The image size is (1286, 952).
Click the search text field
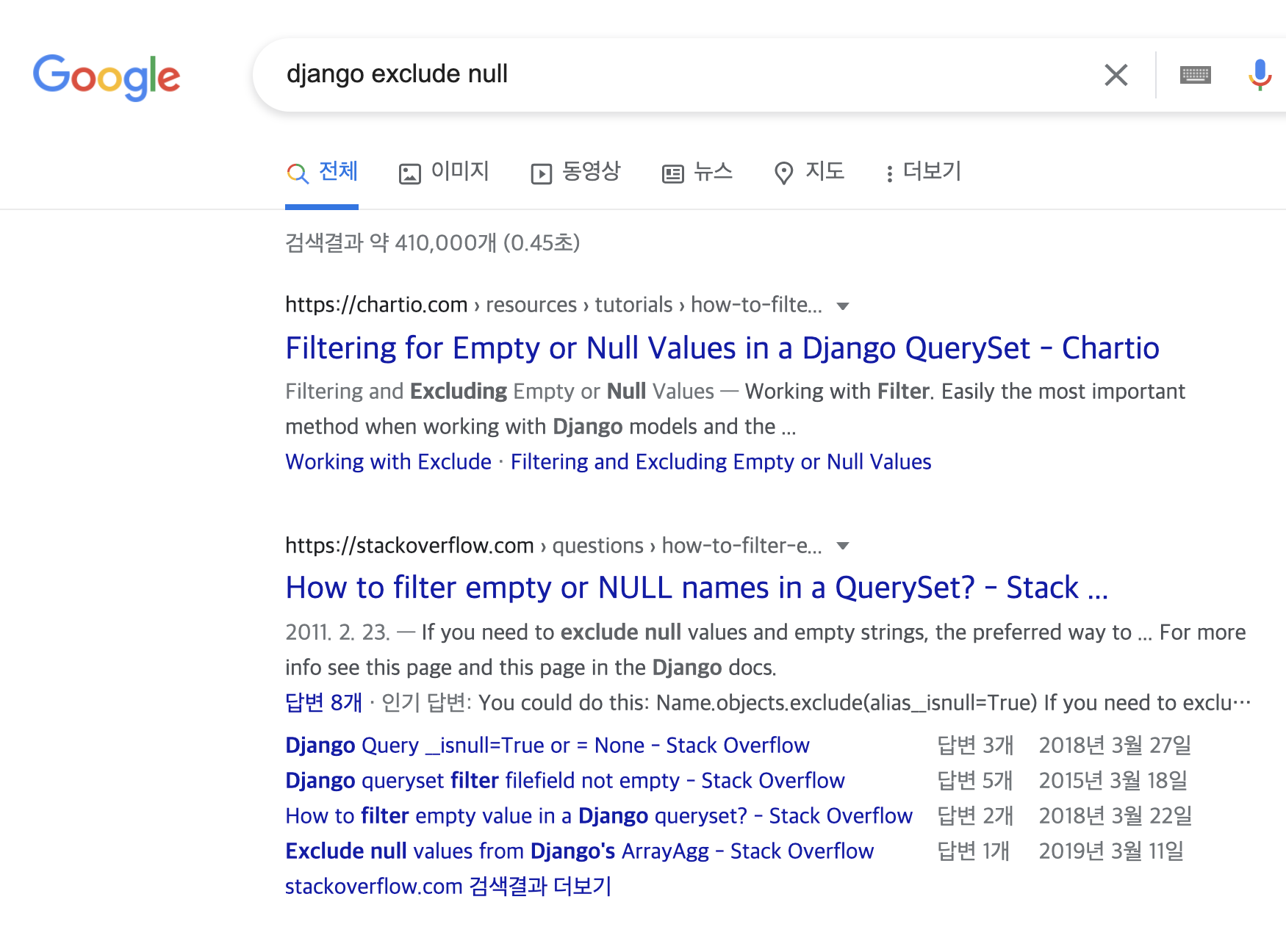click(683, 74)
